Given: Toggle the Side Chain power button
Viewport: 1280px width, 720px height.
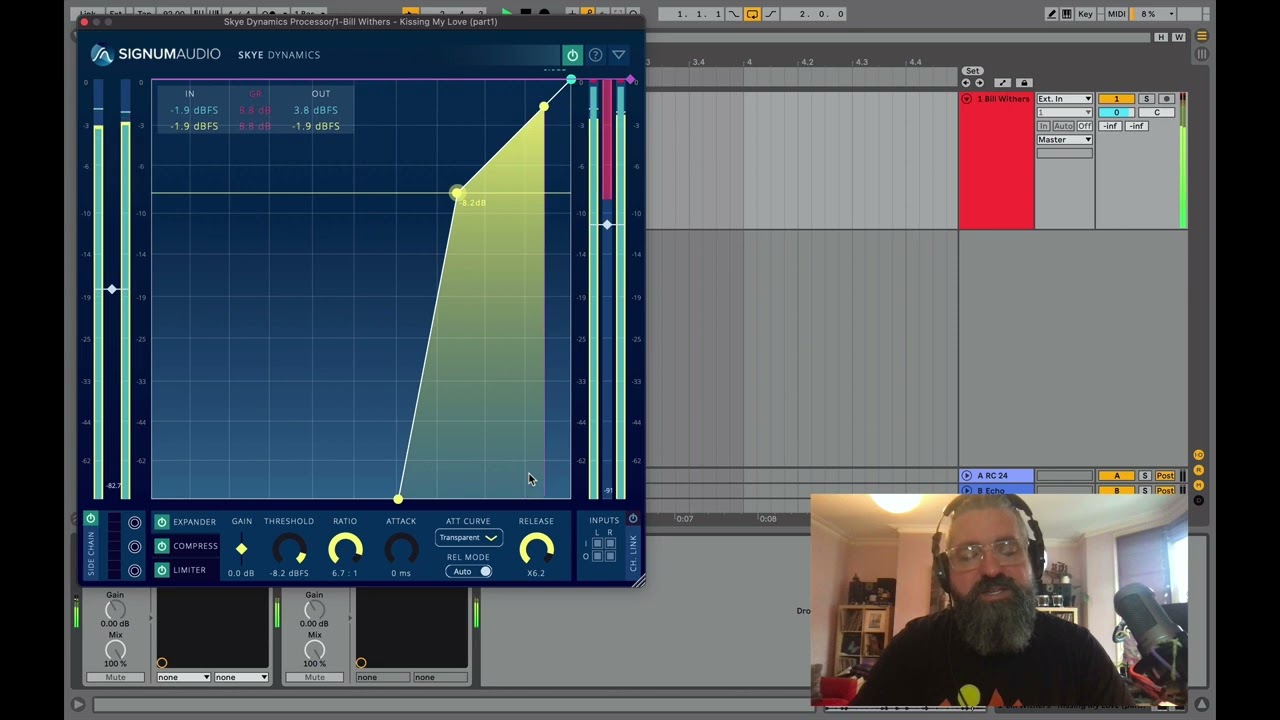Looking at the screenshot, I should [x=90, y=519].
